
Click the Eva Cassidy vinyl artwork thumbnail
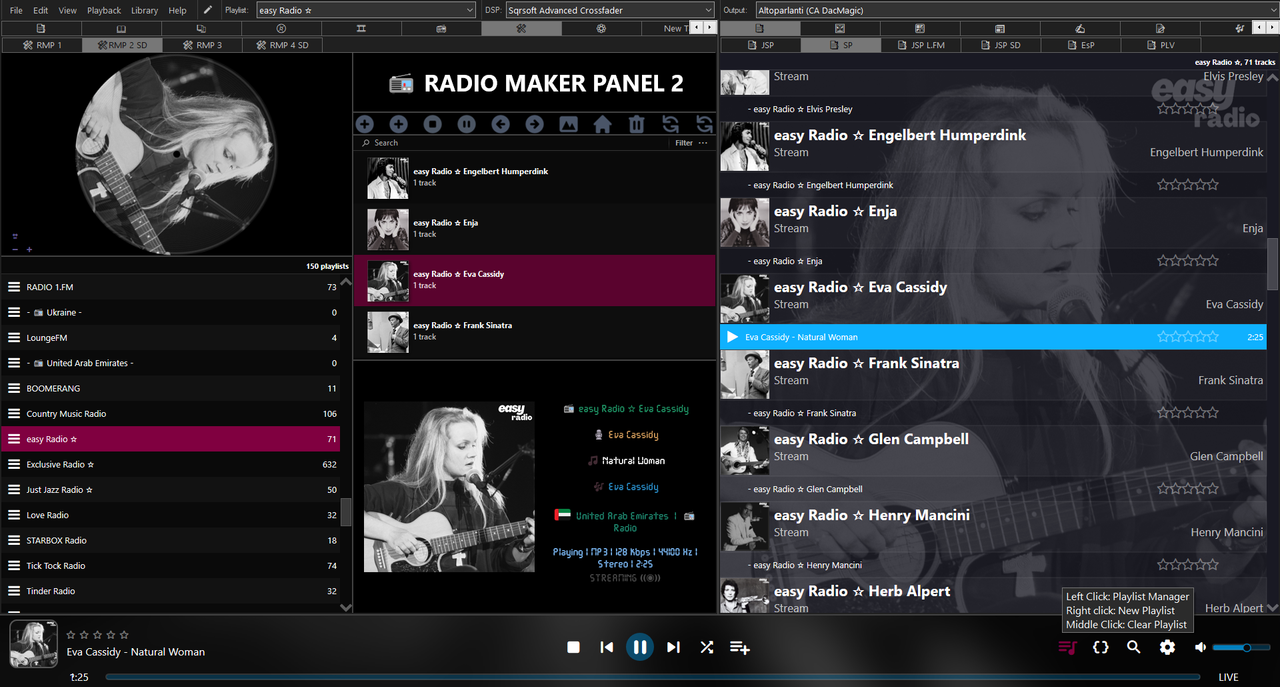click(176, 155)
